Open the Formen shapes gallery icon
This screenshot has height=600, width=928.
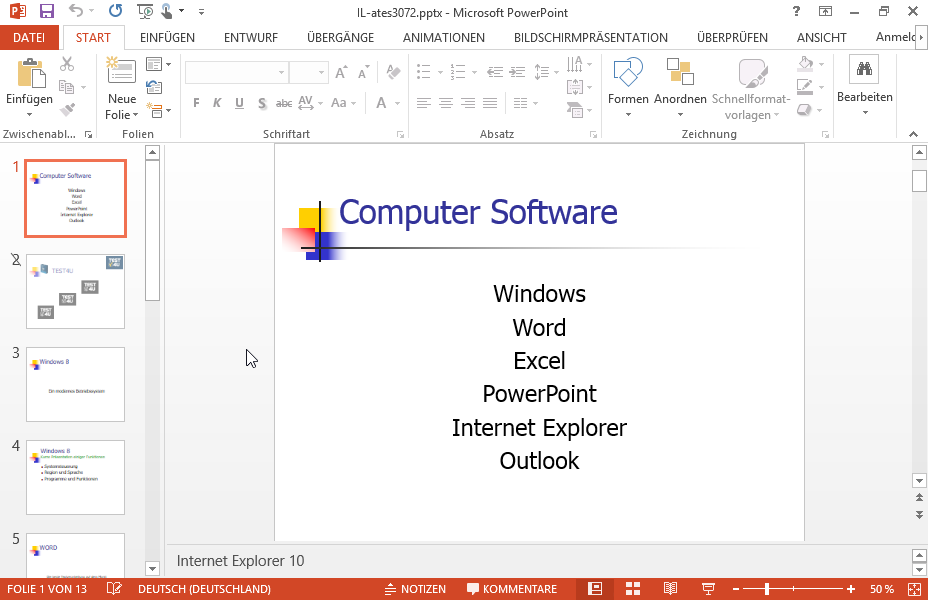(x=628, y=72)
